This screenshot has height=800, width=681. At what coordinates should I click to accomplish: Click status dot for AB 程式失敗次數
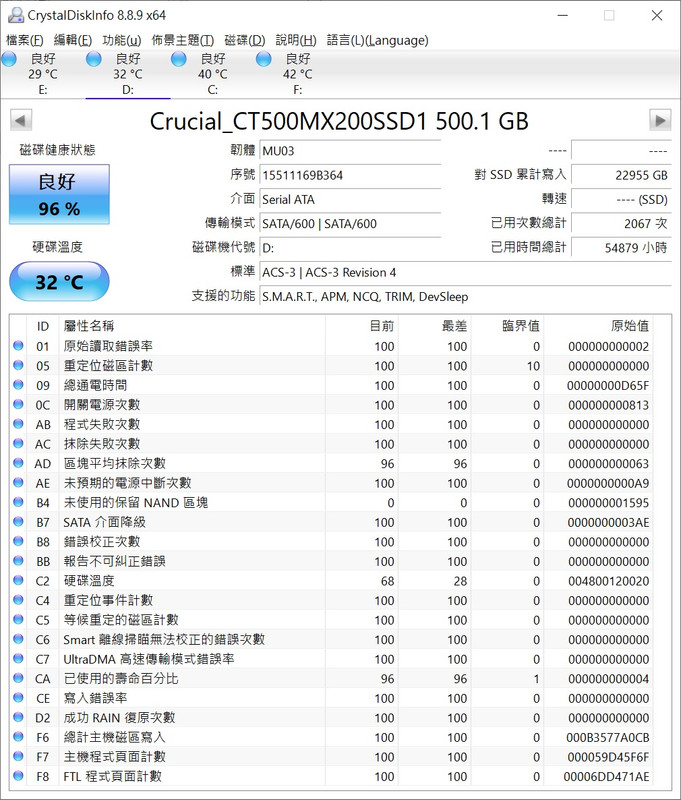(x=18, y=423)
